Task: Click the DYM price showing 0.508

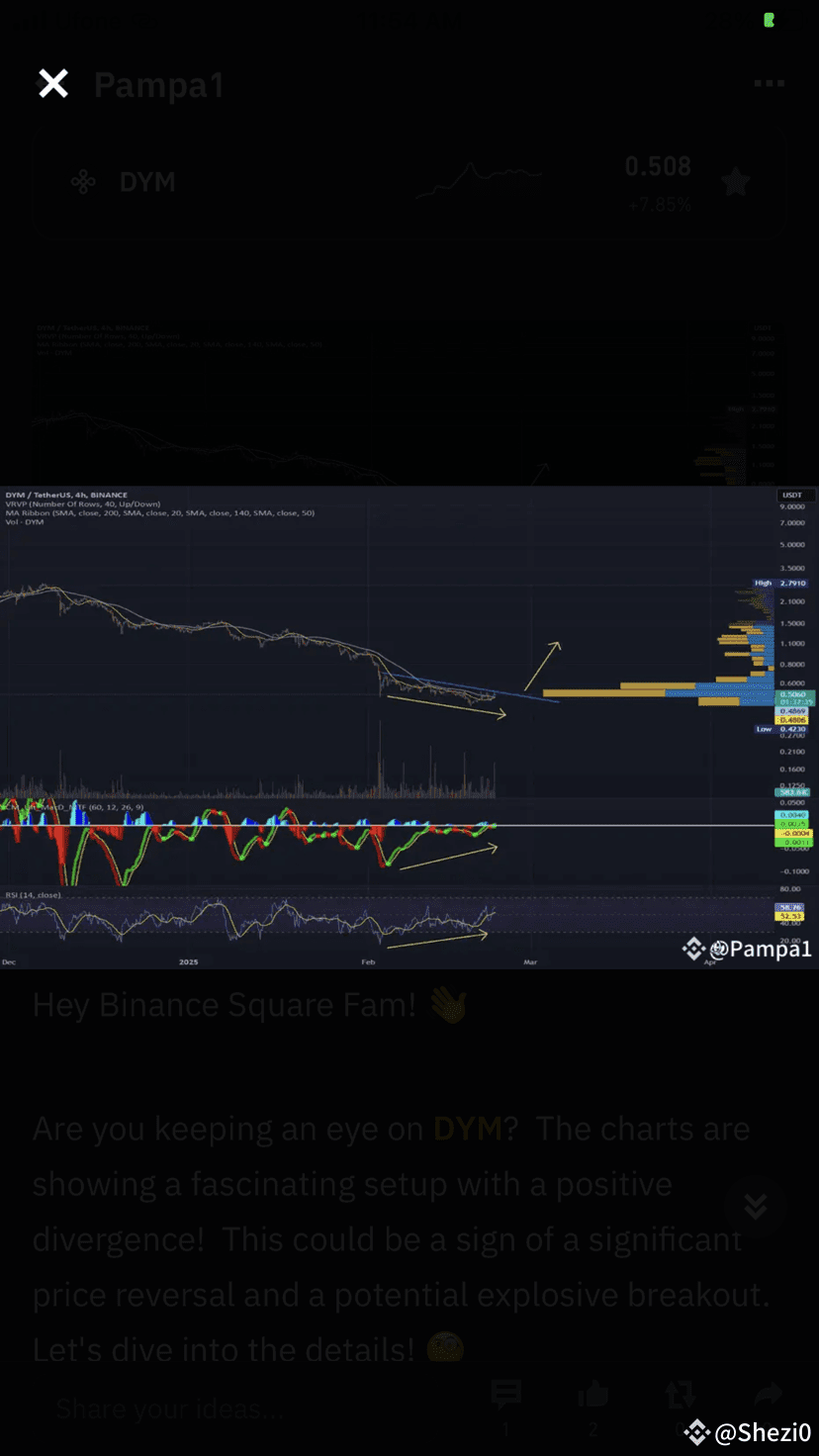Action: click(658, 166)
